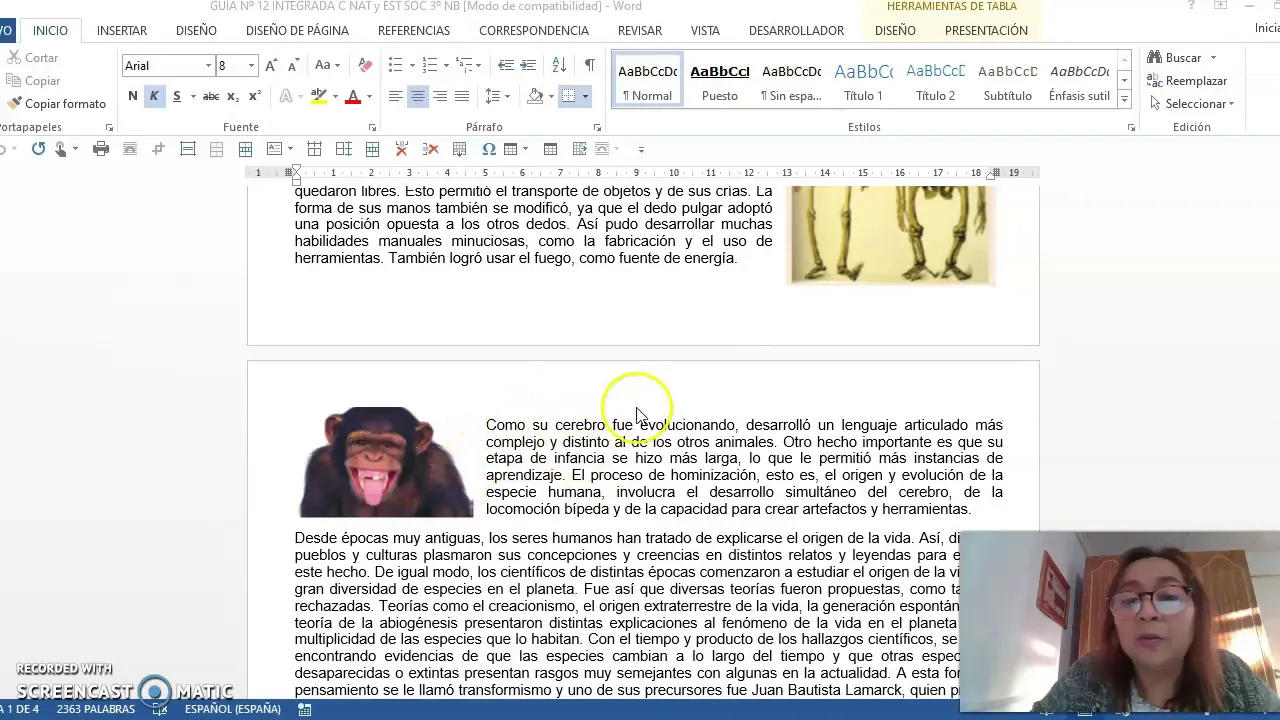Apply the Normal style
1280x720 pixels.
[x=647, y=80]
